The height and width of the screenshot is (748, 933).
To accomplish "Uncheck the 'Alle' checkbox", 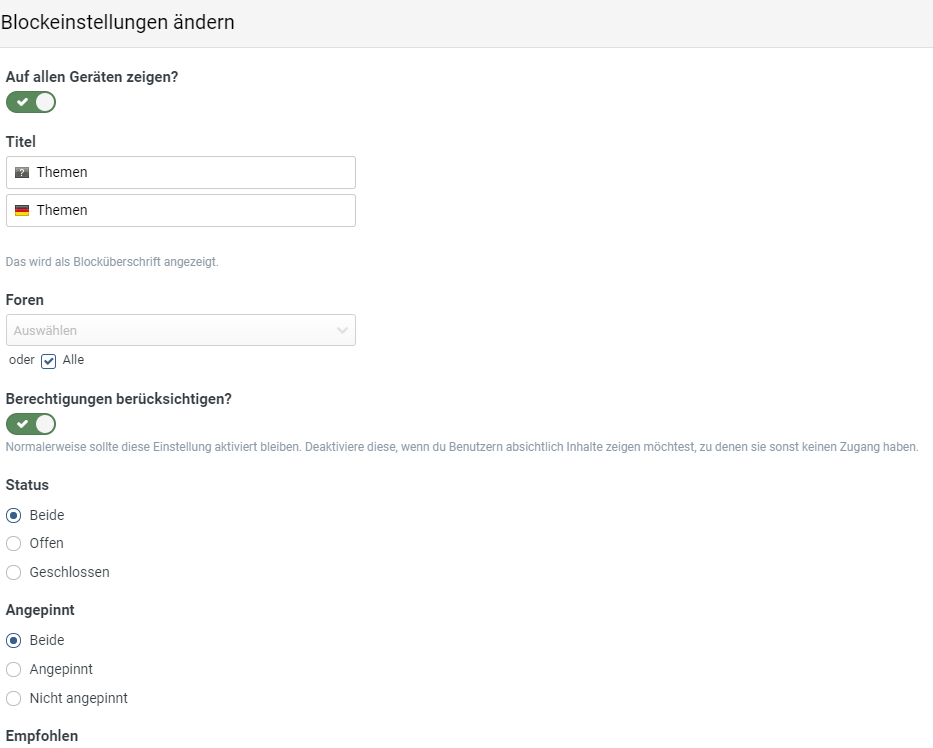I will pos(48,360).
